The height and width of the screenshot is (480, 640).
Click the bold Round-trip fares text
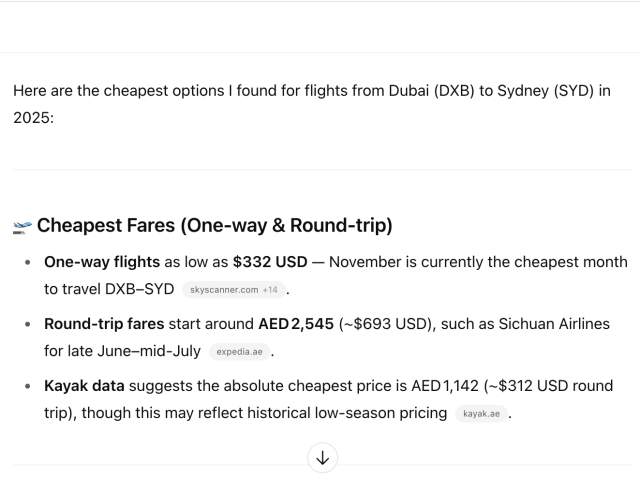(x=104, y=324)
